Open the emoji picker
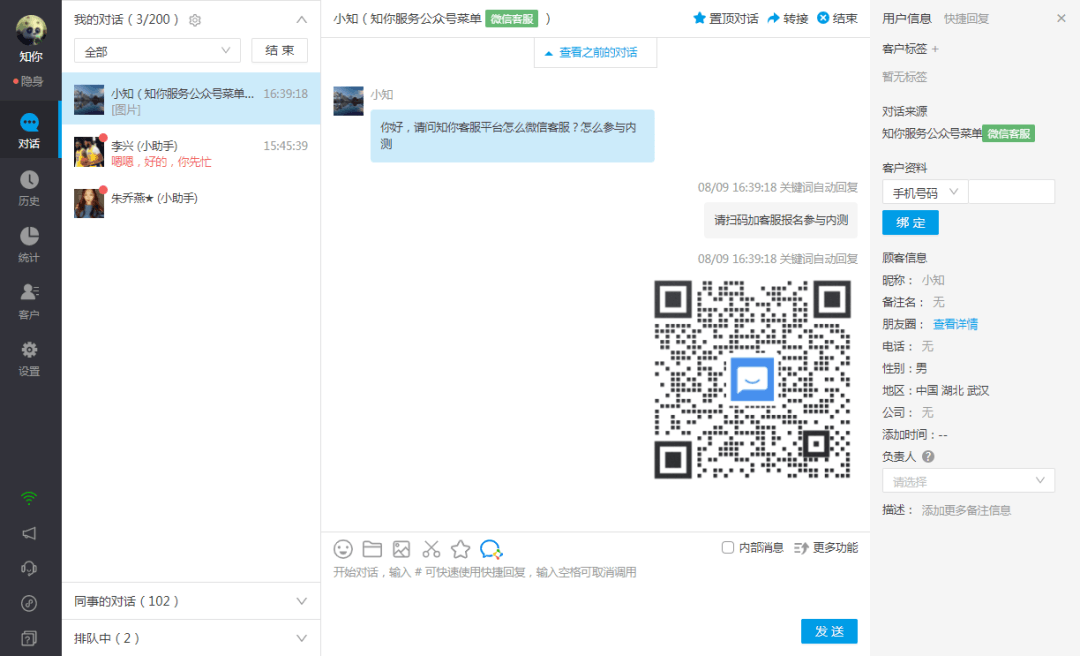The height and width of the screenshot is (656, 1080). pos(343,549)
